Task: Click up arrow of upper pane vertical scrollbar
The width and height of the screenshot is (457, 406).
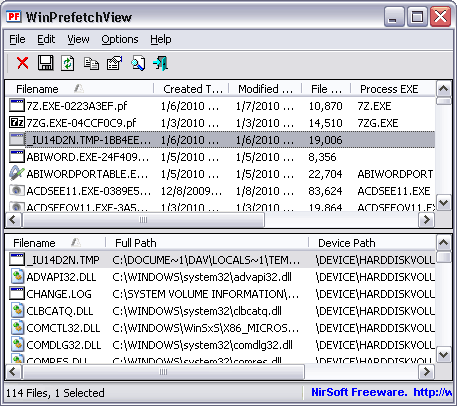Action: [444, 89]
